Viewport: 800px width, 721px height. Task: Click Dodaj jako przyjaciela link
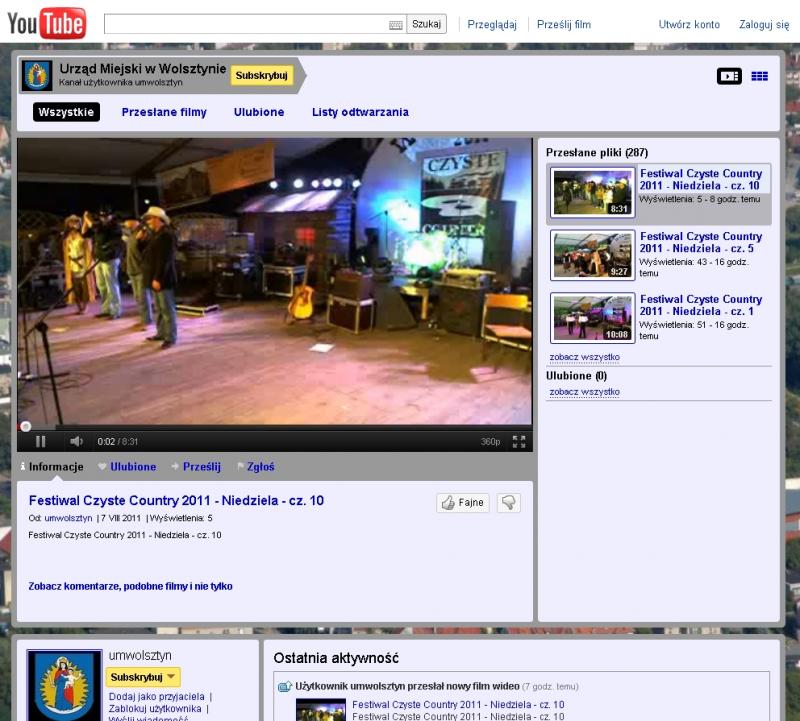(157, 697)
